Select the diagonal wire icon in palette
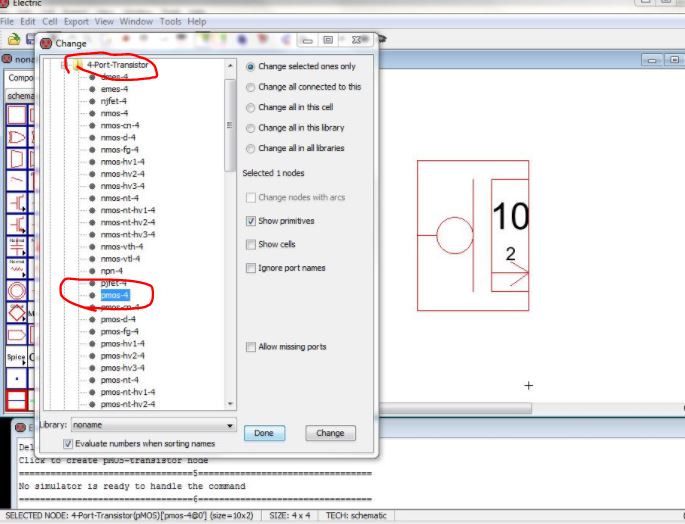The image size is (685, 524). tap(17, 181)
